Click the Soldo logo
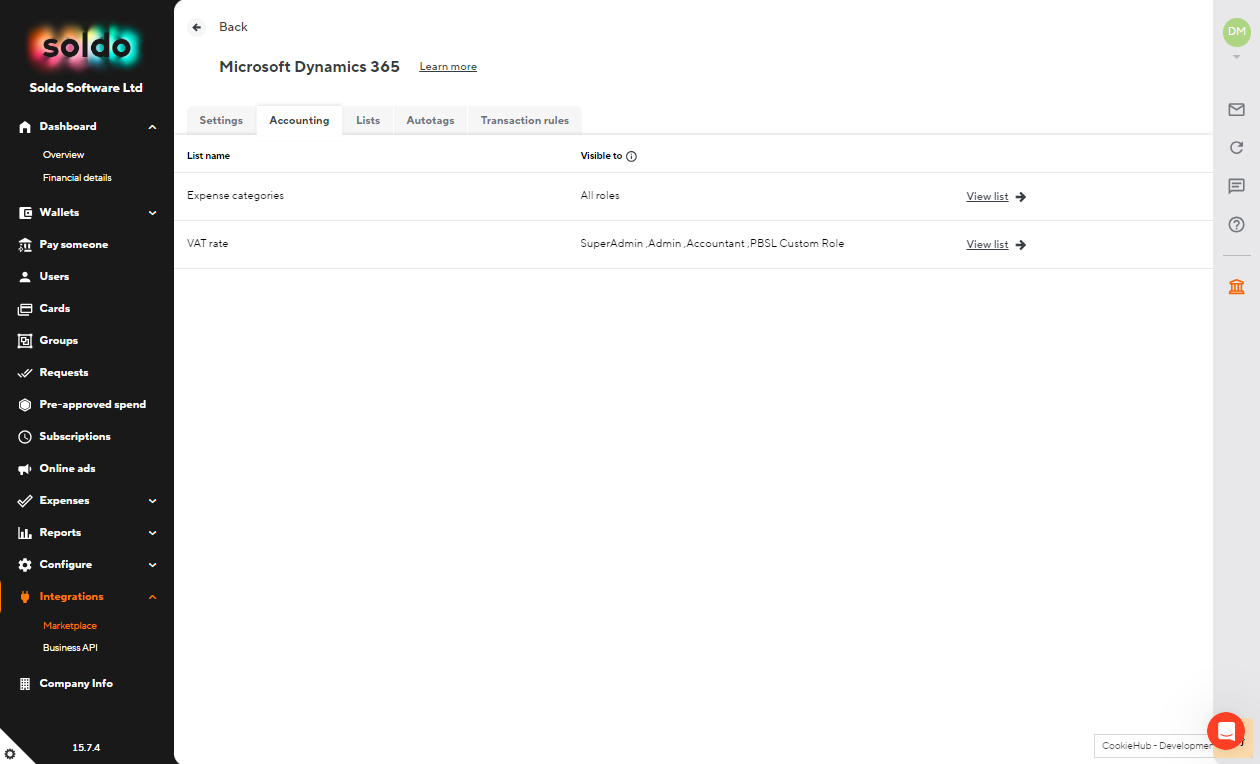Screen dimensions: 1260x764 pos(86,46)
